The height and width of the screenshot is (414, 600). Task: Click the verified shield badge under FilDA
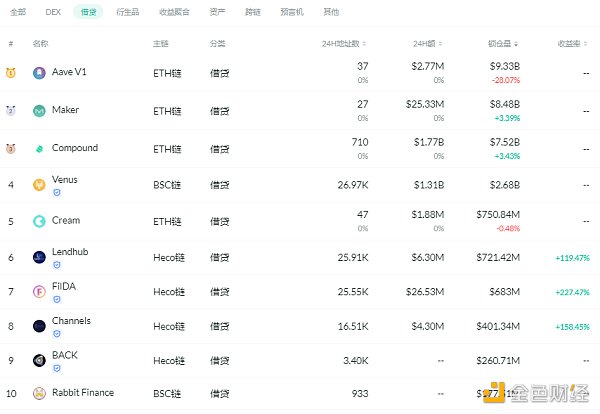[57, 299]
